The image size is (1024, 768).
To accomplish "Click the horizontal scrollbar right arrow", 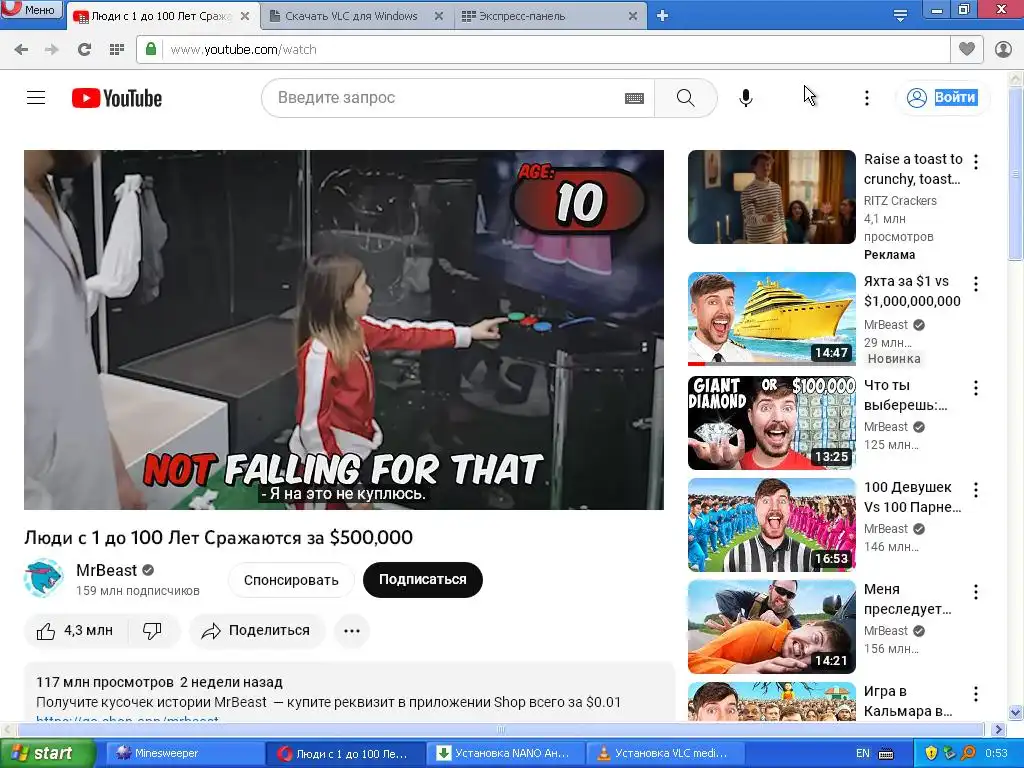I will pos(999,729).
